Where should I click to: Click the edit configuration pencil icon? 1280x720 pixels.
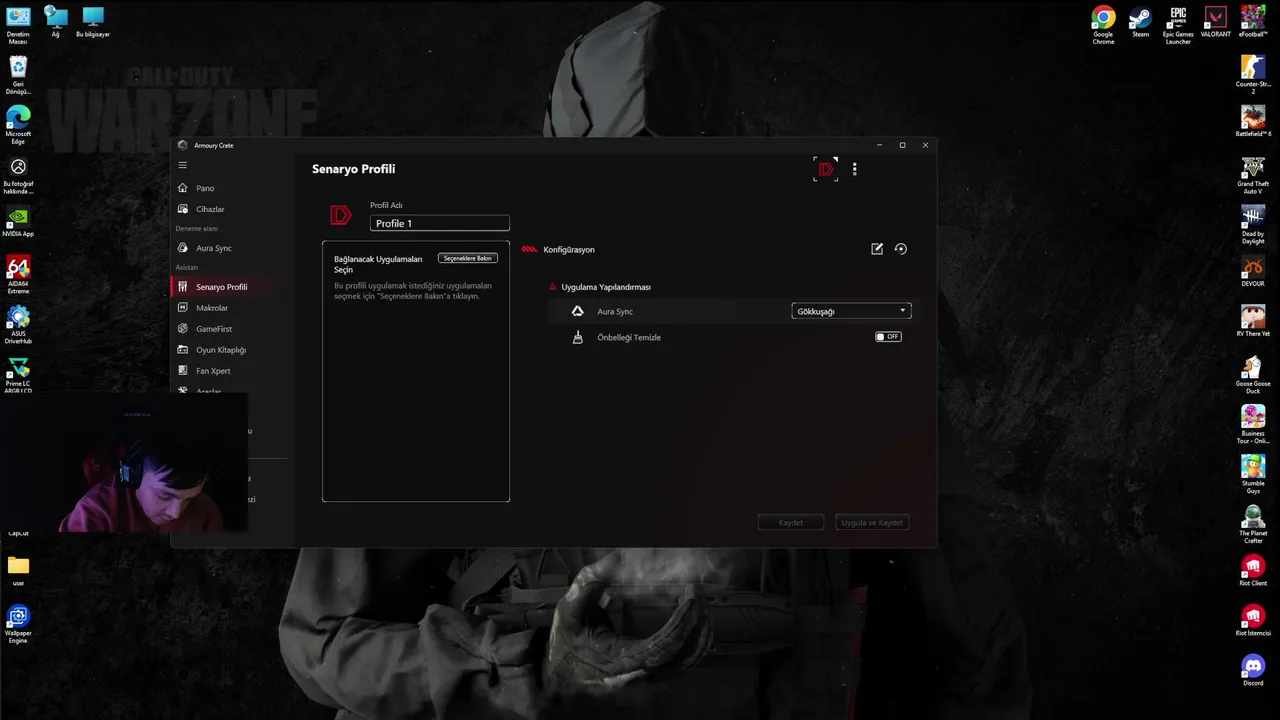(877, 249)
